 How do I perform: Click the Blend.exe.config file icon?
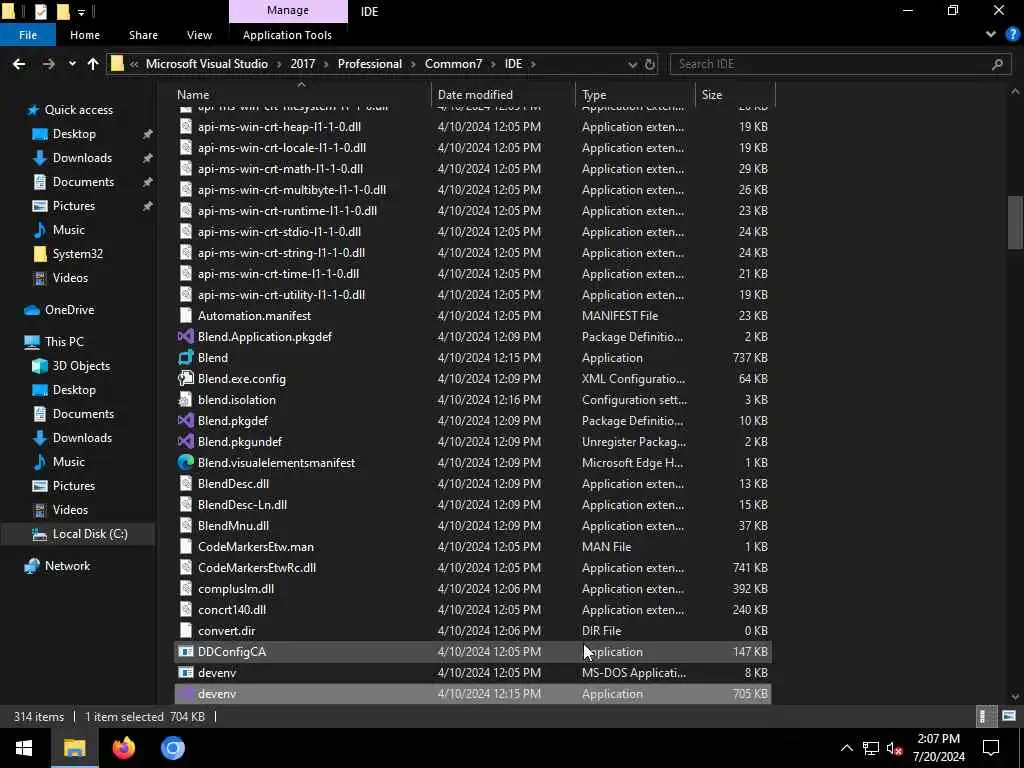(186, 378)
